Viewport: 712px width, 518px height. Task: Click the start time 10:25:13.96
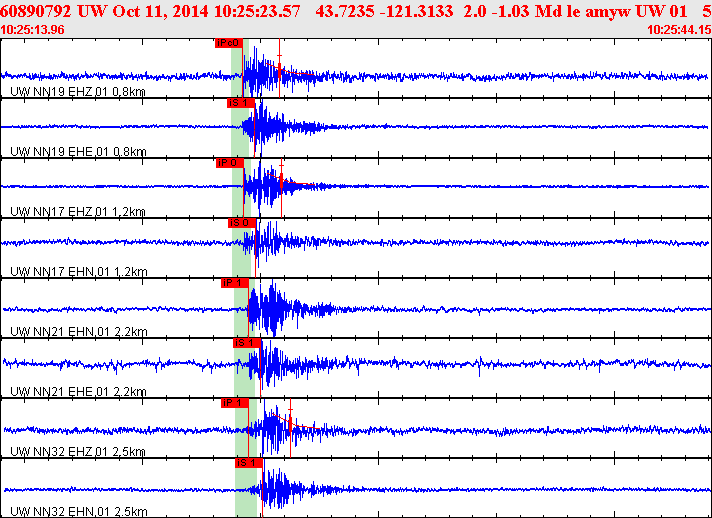(x=33, y=30)
